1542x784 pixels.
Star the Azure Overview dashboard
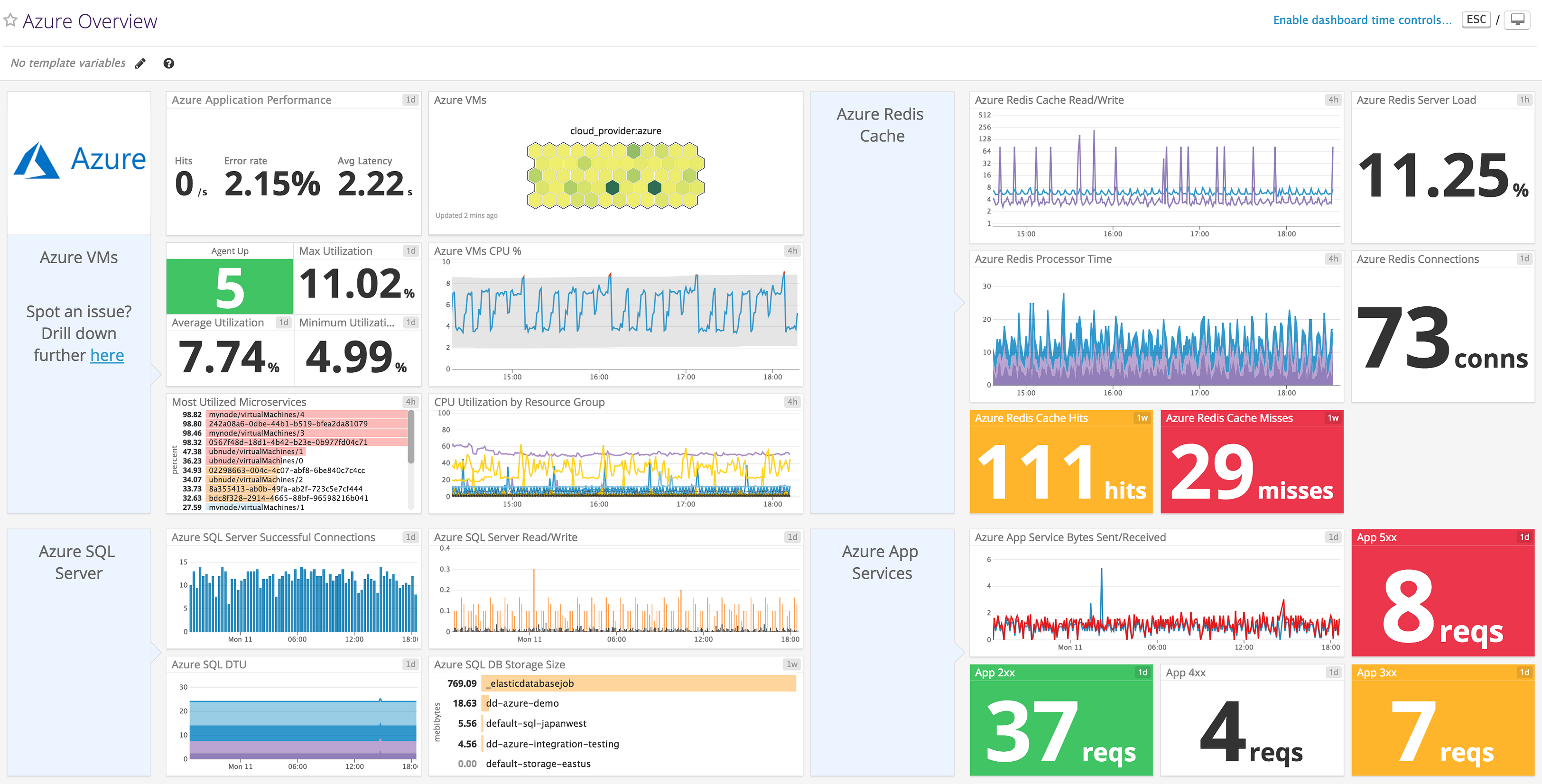tap(9, 20)
